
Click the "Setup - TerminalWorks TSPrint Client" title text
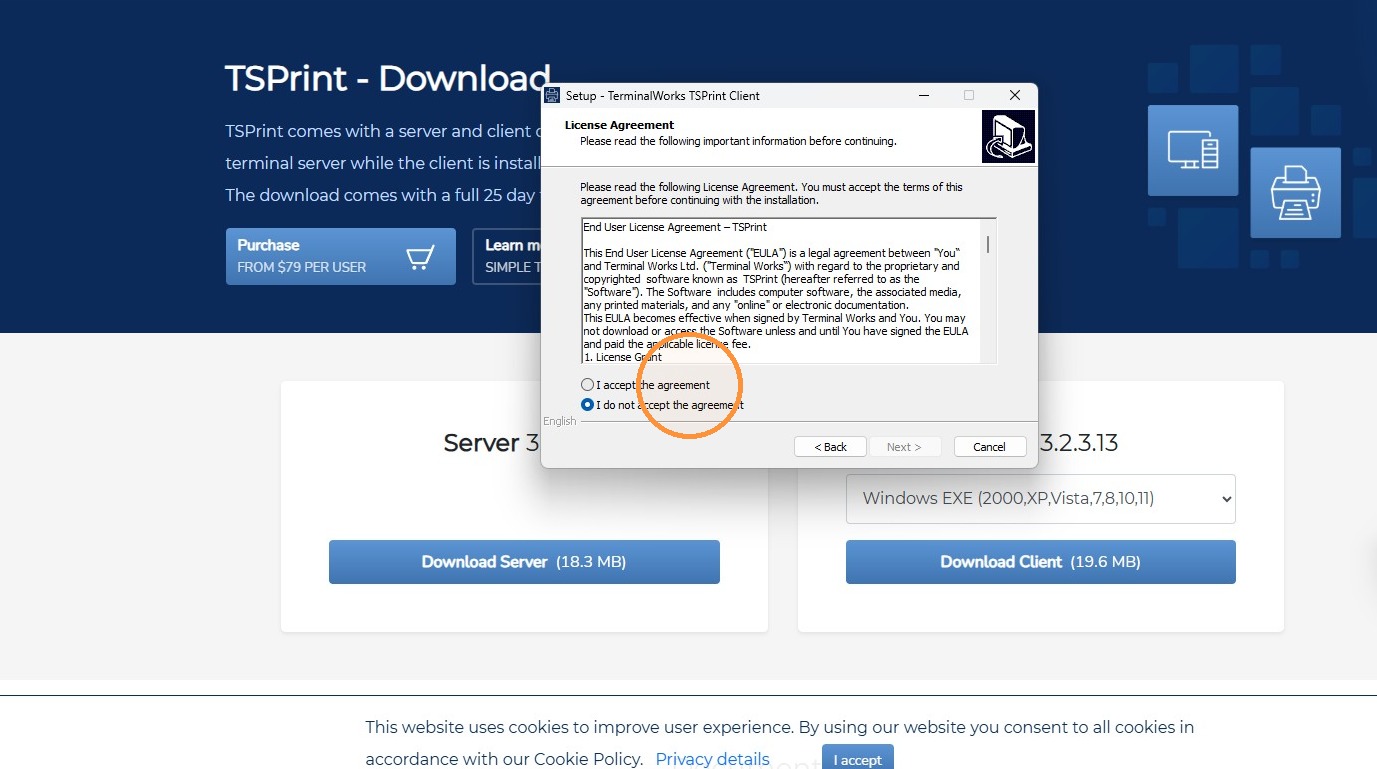(x=663, y=96)
